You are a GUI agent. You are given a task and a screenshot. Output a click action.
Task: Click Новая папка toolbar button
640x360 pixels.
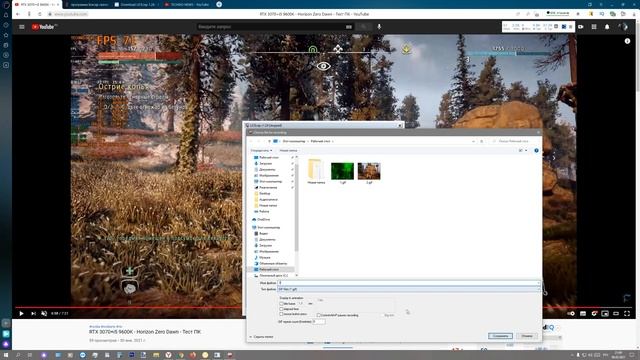(288, 151)
